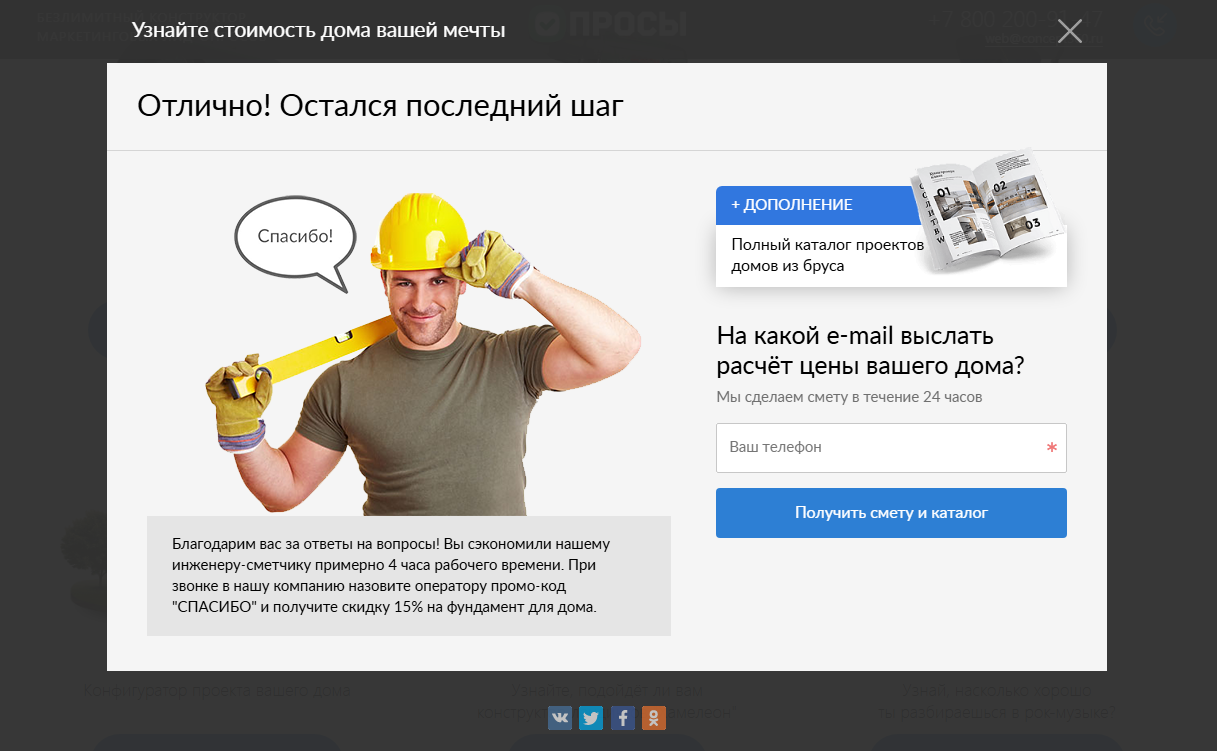Click the '+ ДОПОЛНЕНИЕ' label
This screenshot has height=751, width=1217.
792,205
